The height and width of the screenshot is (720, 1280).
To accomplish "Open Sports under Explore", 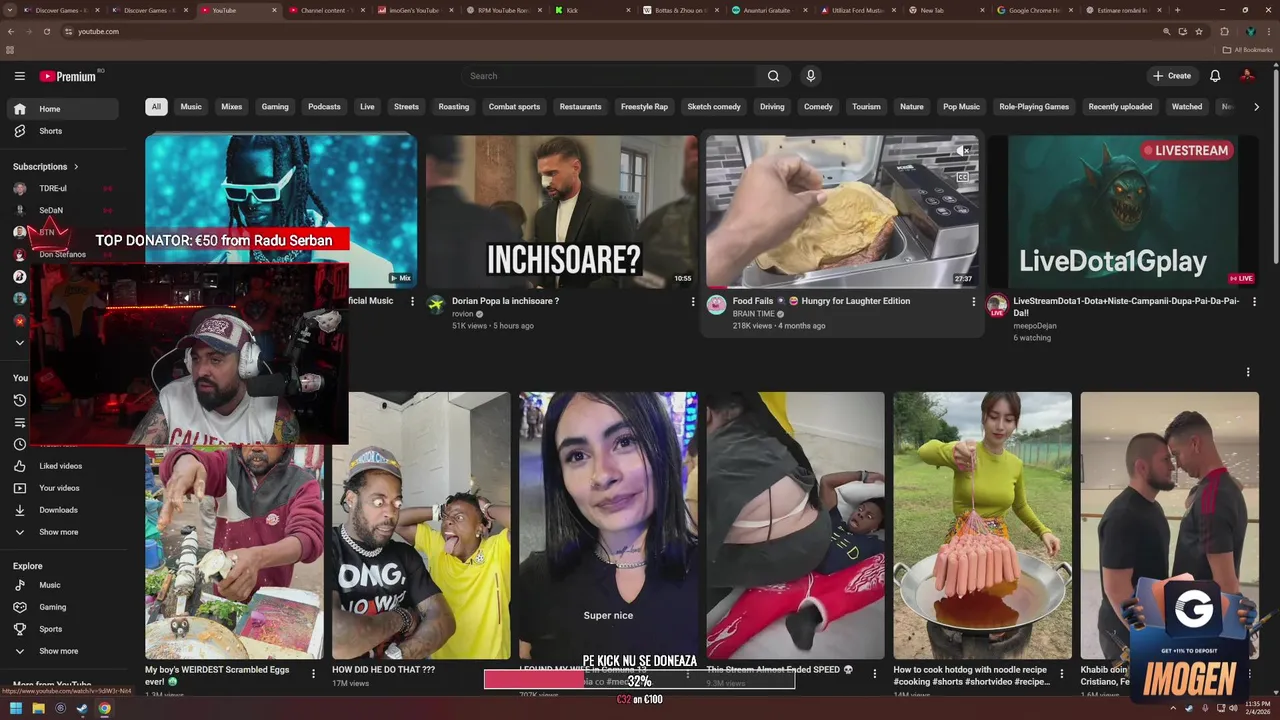I will tap(62, 629).
